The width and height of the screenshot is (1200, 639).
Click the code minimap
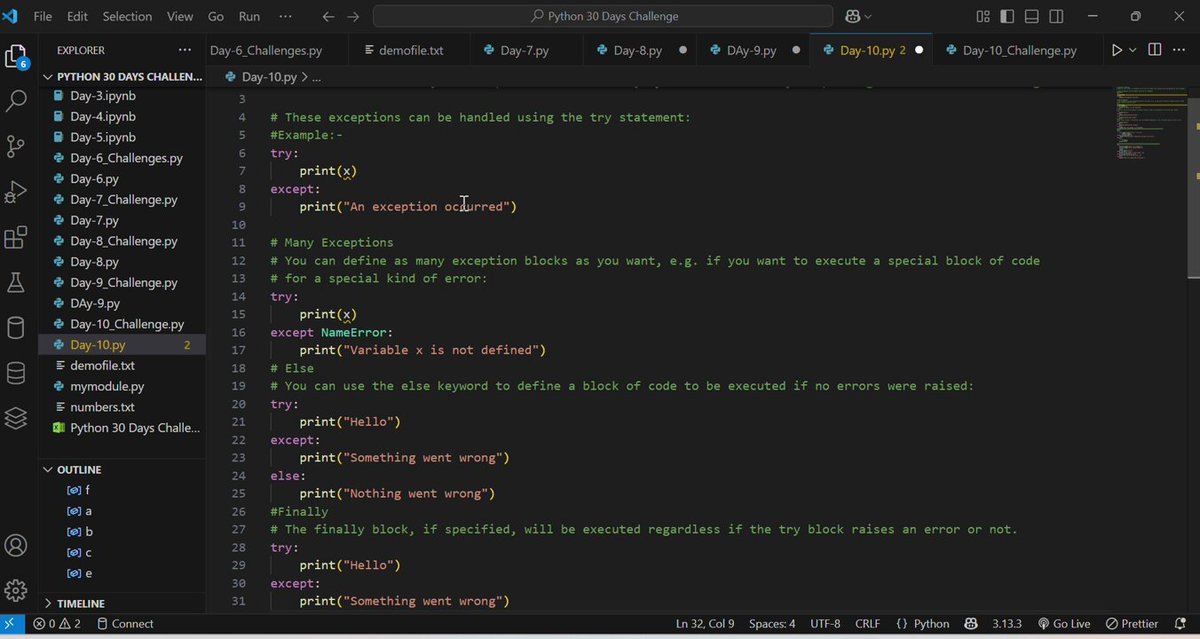pos(1150,125)
